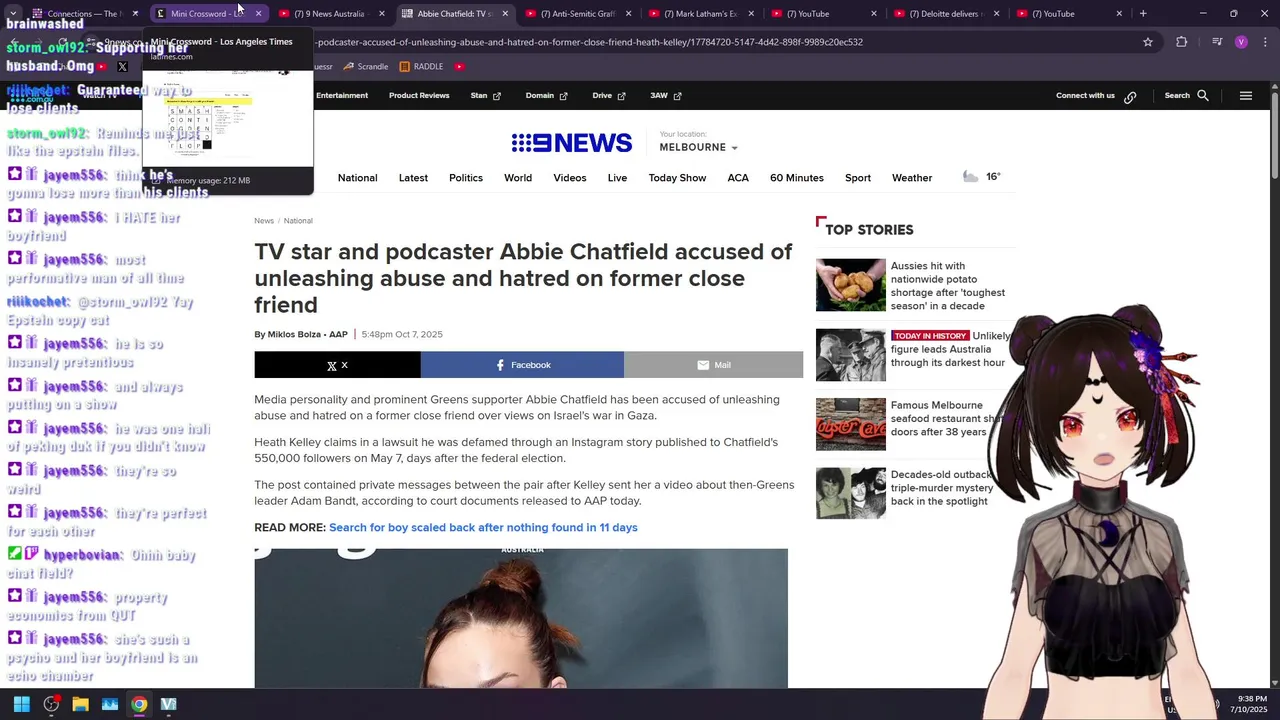
Task: Open the ACA menu item
Action: click(x=738, y=178)
